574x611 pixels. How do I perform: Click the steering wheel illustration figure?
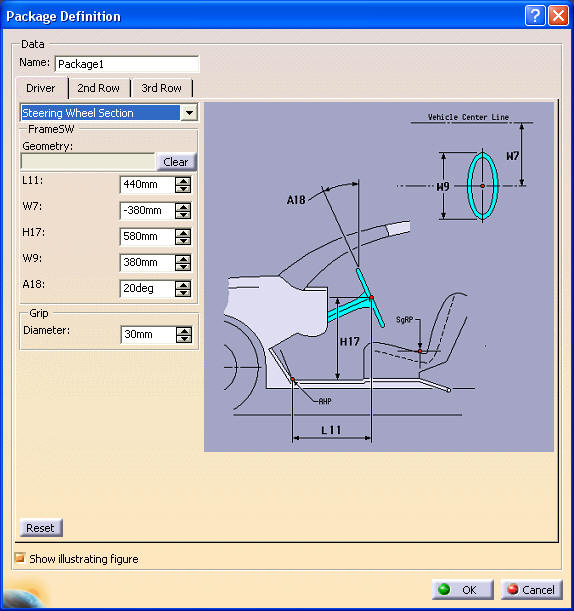pos(379,277)
